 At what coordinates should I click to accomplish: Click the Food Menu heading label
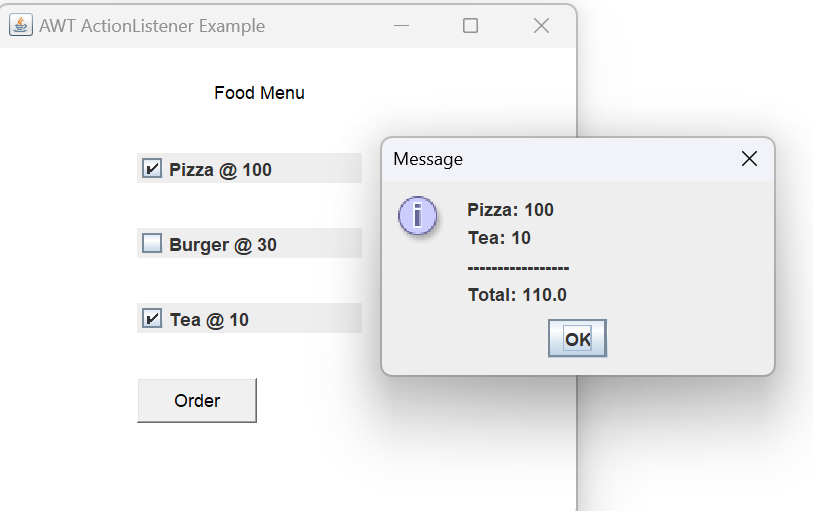[x=259, y=93]
